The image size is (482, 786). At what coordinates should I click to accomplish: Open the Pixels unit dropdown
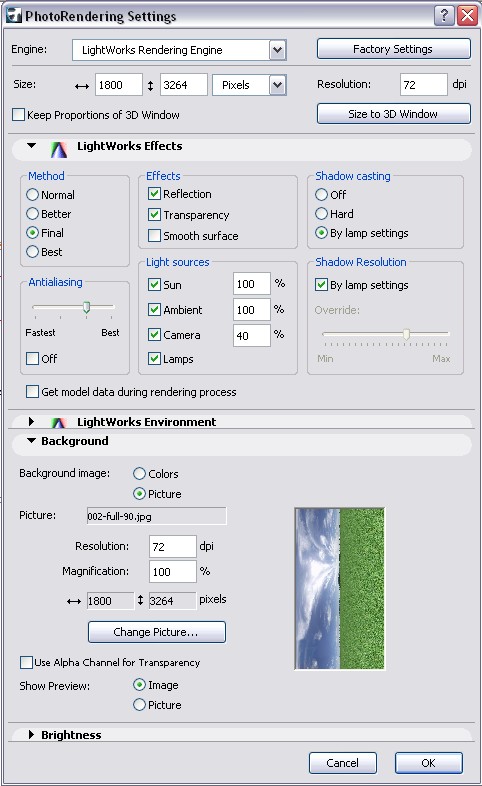pos(278,85)
